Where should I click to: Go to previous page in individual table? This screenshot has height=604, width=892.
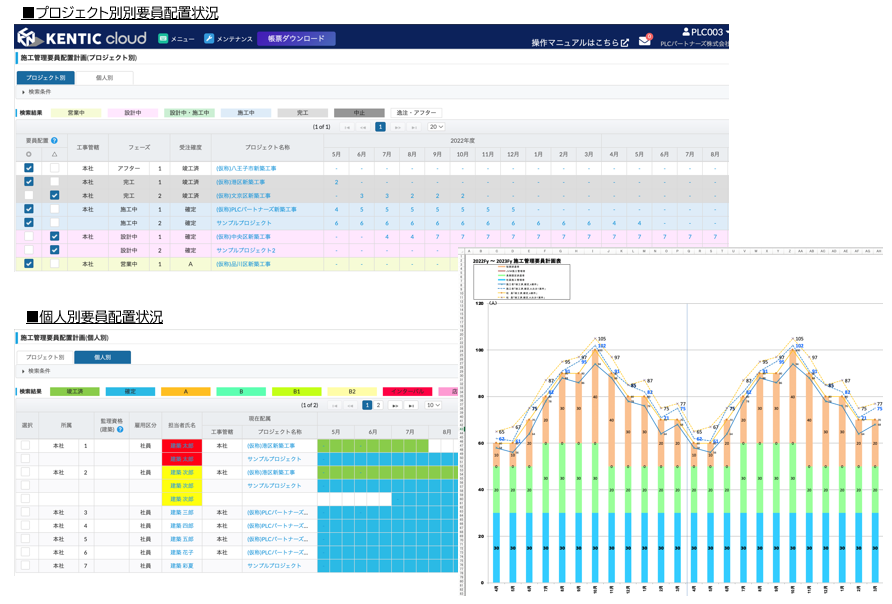350,405
